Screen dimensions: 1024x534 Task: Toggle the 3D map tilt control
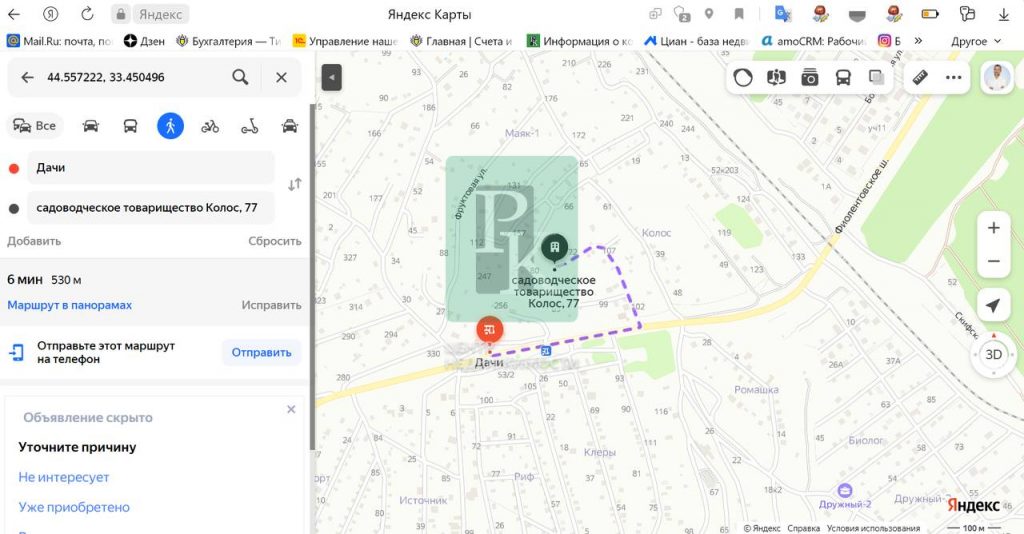tap(993, 354)
